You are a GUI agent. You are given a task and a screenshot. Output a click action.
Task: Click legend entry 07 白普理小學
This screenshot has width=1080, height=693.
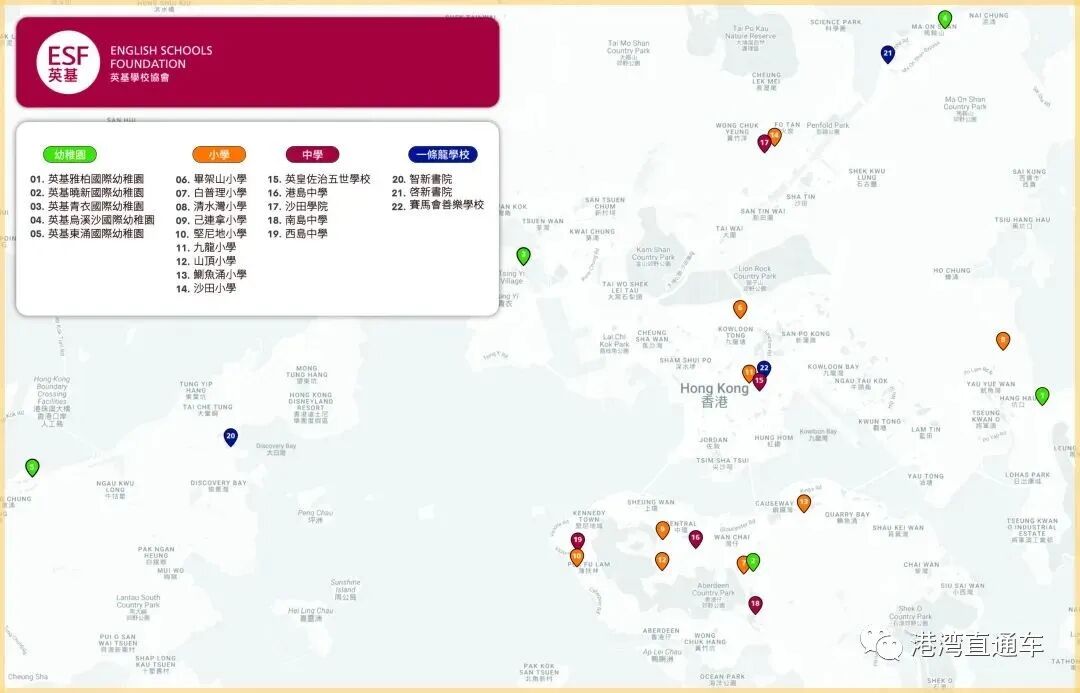point(211,193)
